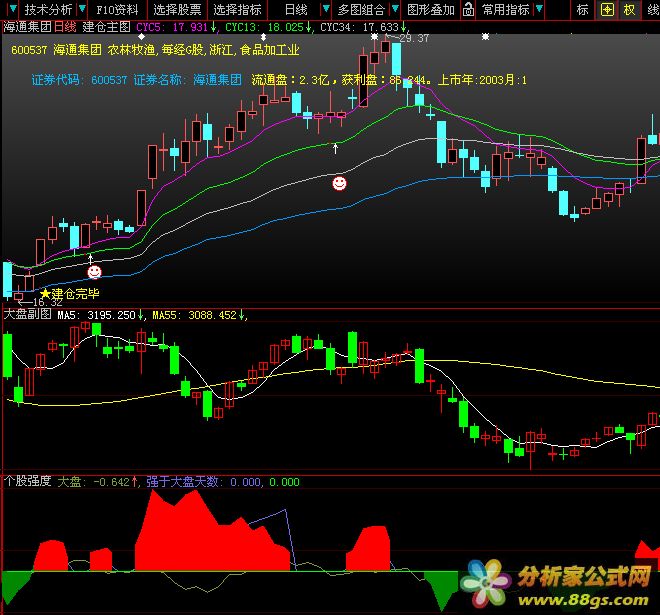Click the 建仓完毕 annotation text
The width and height of the screenshot is (660, 615).
(75, 293)
